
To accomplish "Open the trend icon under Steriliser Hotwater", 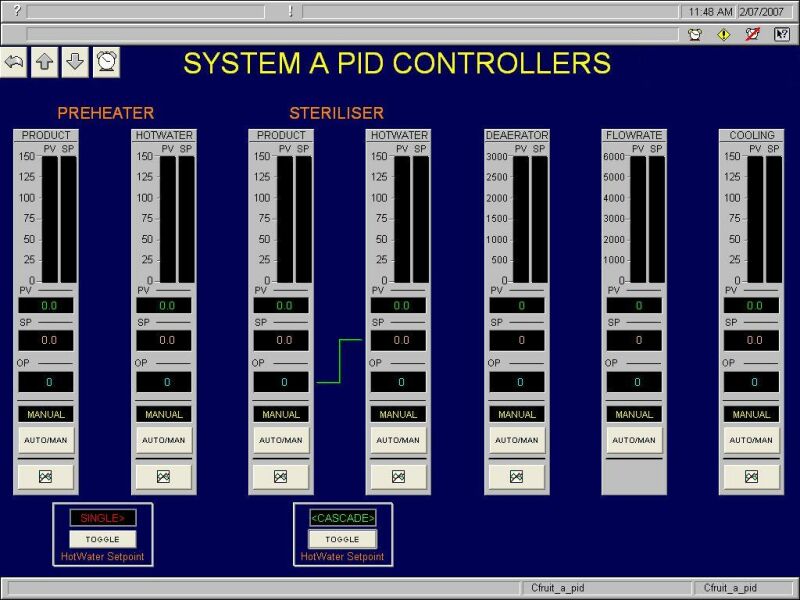I will point(398,477).
